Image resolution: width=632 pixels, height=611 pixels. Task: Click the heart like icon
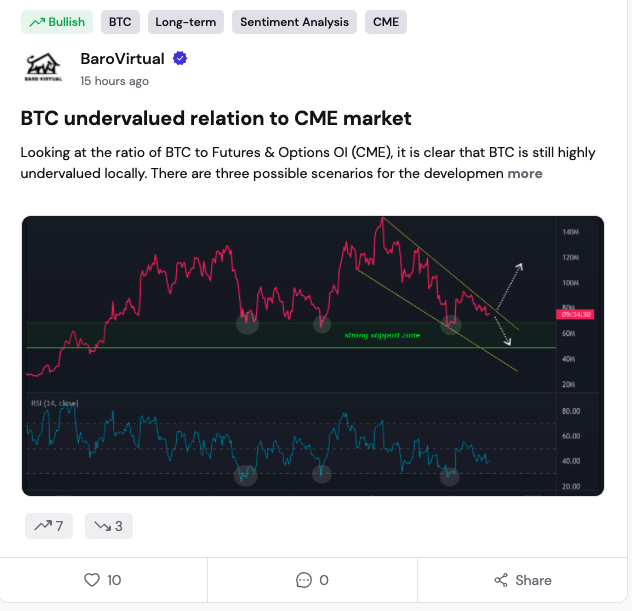[92, 580]
